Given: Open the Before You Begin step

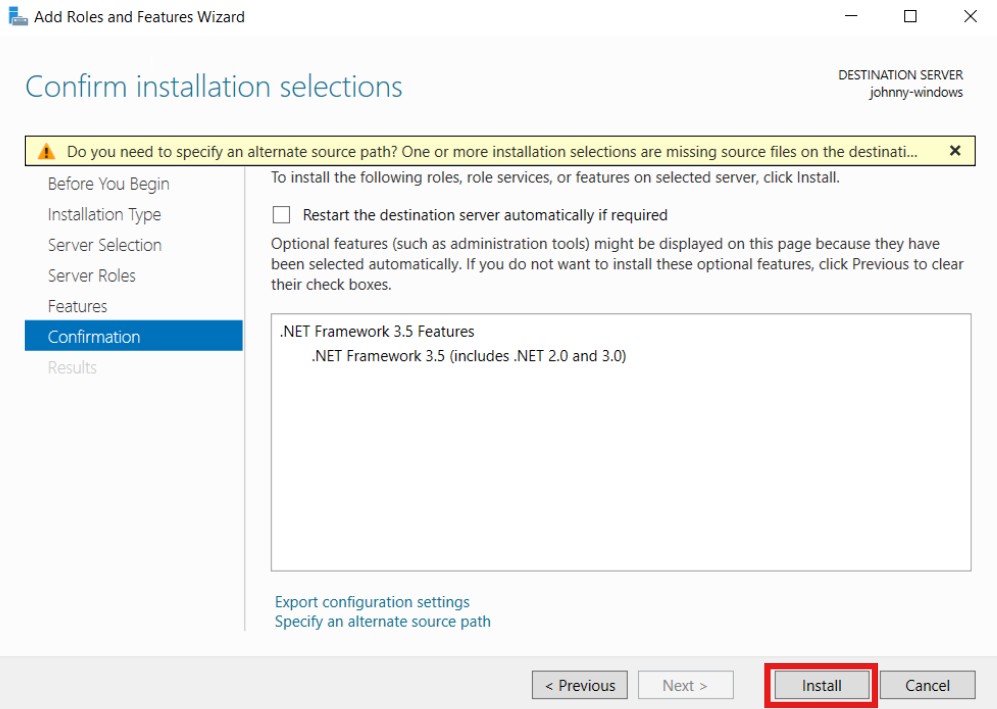Looking at the screenshot, I should (x=108, y=184).
